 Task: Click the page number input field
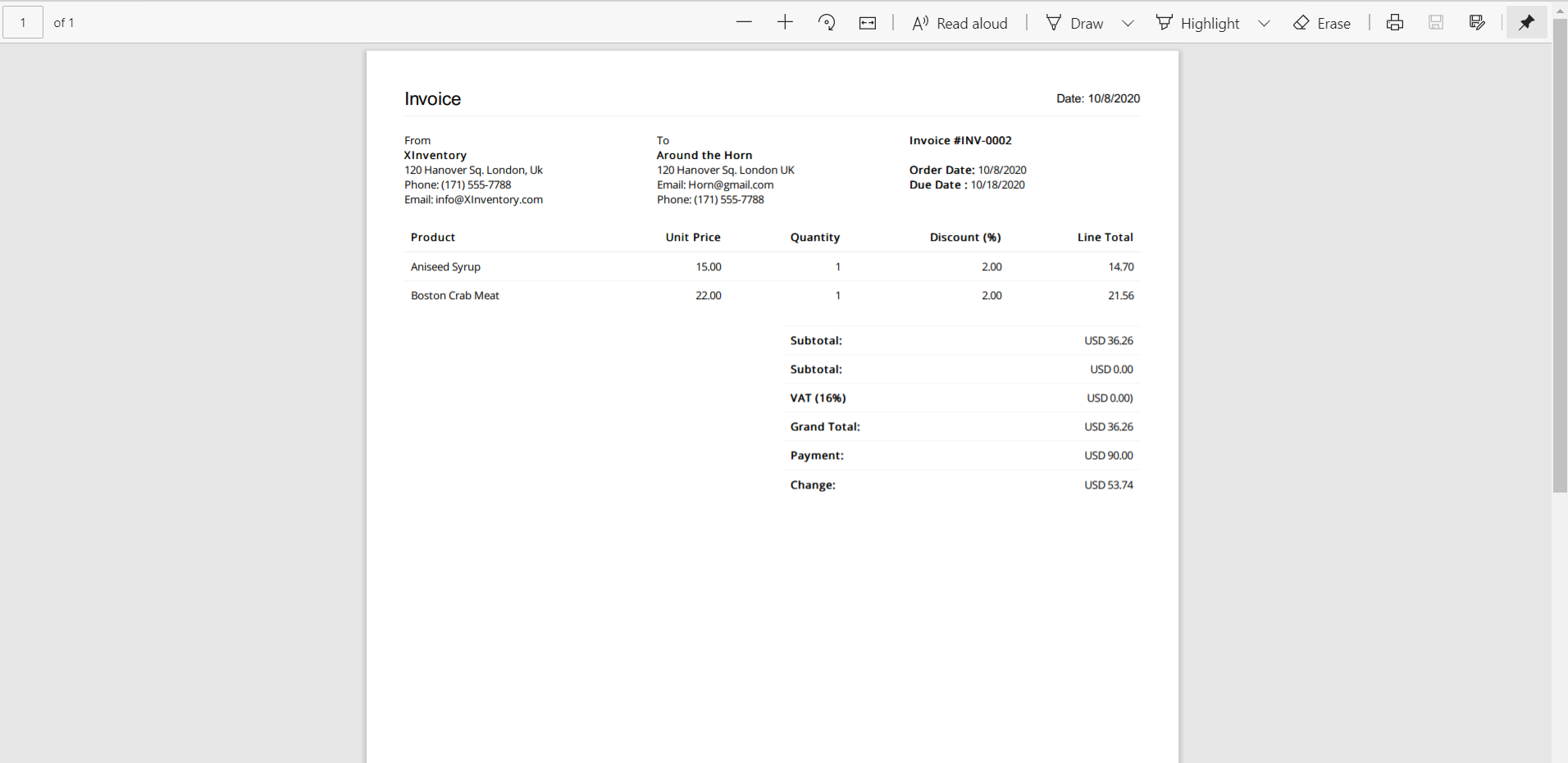coord(23,23)
